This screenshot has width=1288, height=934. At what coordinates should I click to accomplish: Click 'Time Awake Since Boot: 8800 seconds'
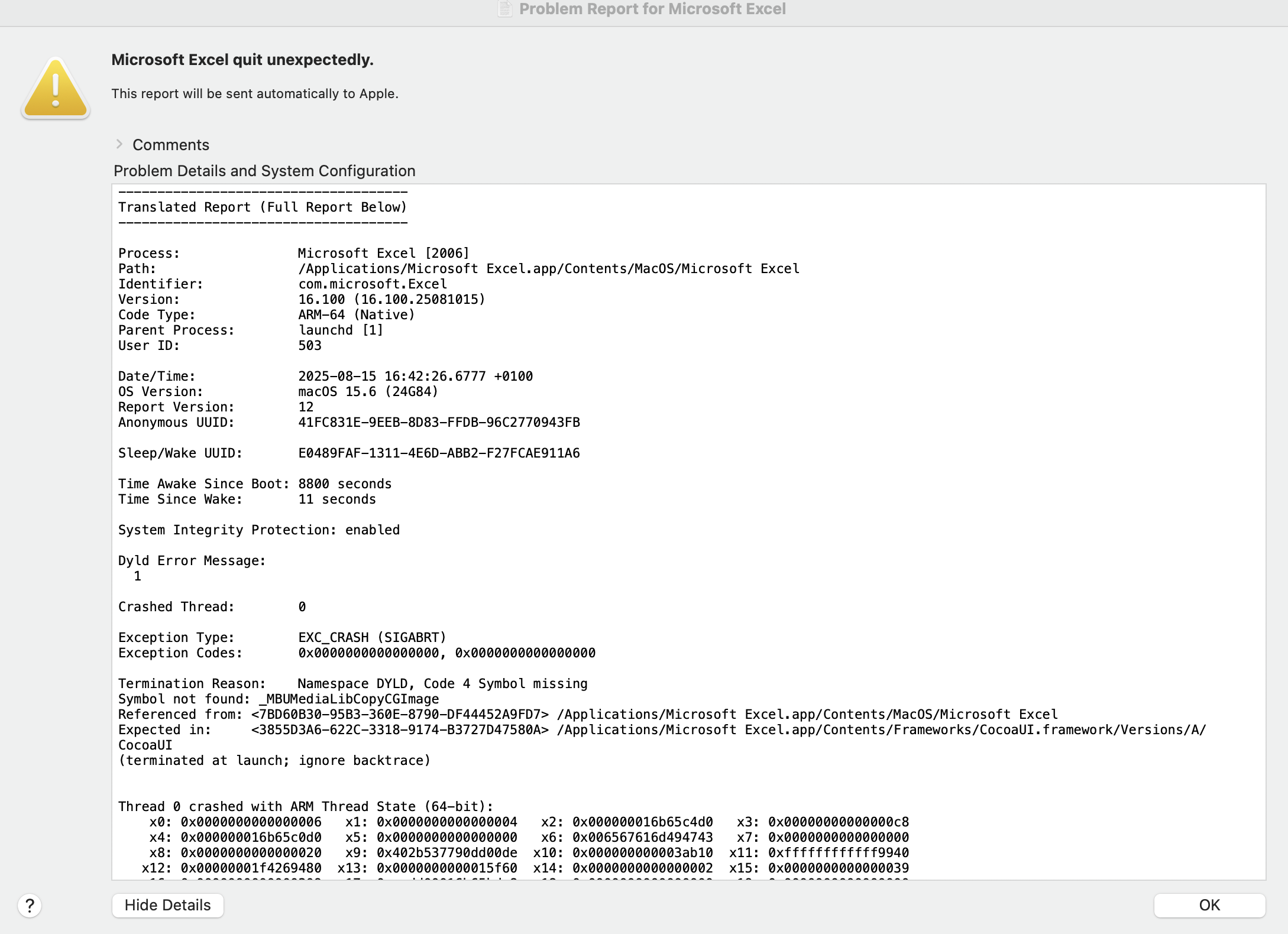[x=255, y=484]
